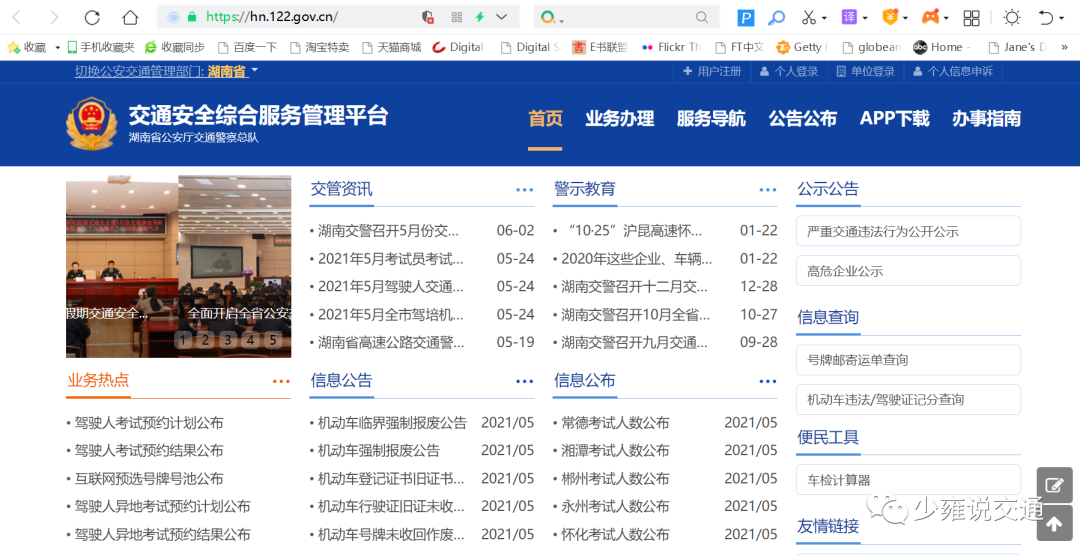Click the site certificate shield icon
The width and height of the screenshot is (1080, 556).
click(427, 17)
